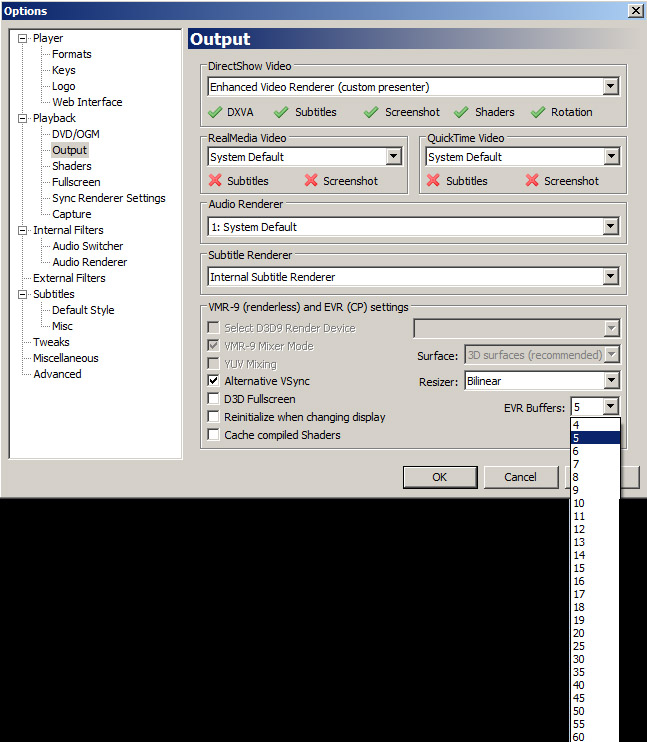Select Logo in the options tree

click(63, 87)
